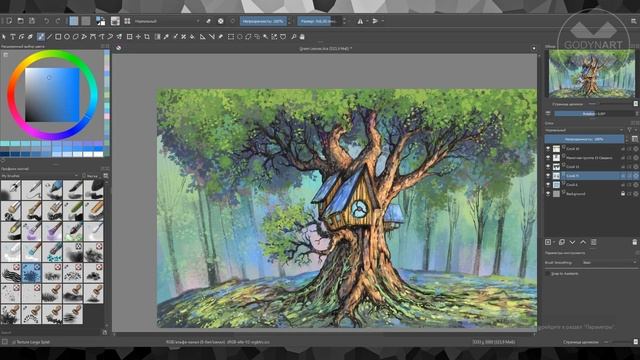Select the Text tool

[x=13, y=37]
